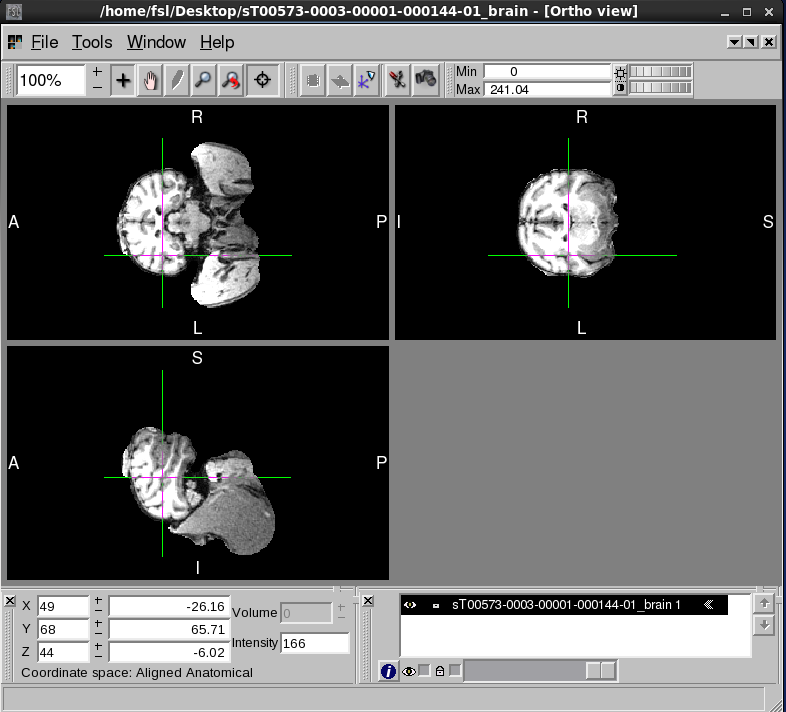
Task: Click the Z voxel field 44
Action: point(63,652)
